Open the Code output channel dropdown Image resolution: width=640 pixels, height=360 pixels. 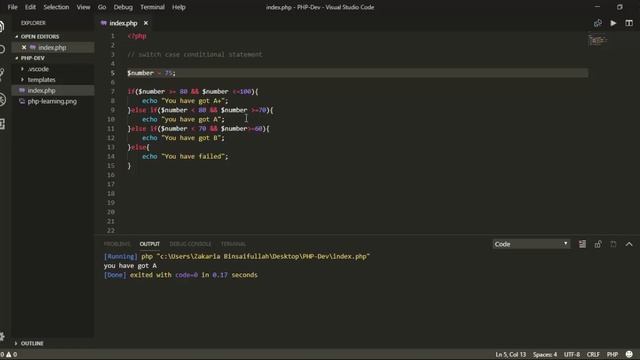[531, 244]
